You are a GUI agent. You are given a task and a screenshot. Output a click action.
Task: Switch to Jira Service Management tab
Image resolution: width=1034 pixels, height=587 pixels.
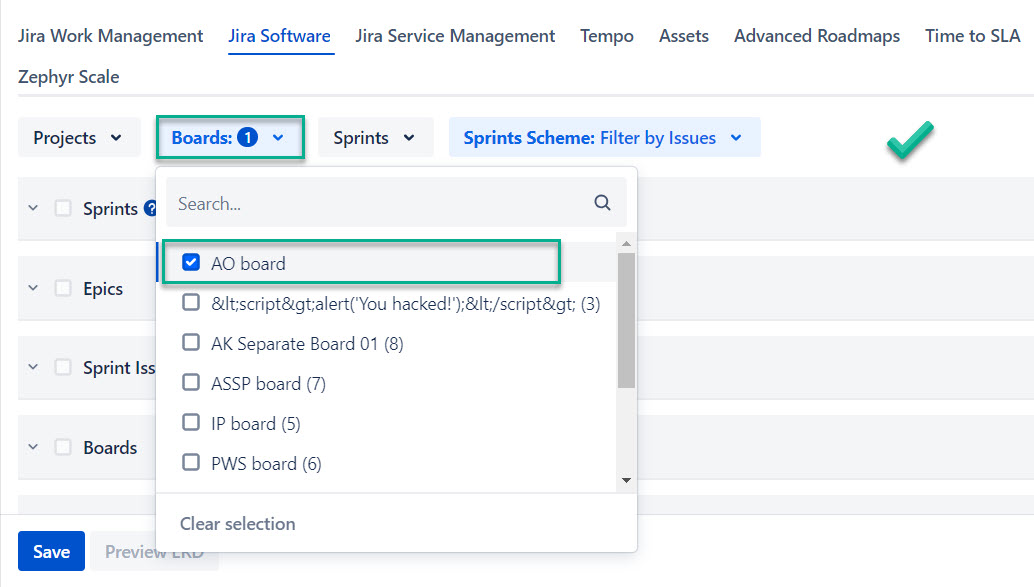(455, 36)
